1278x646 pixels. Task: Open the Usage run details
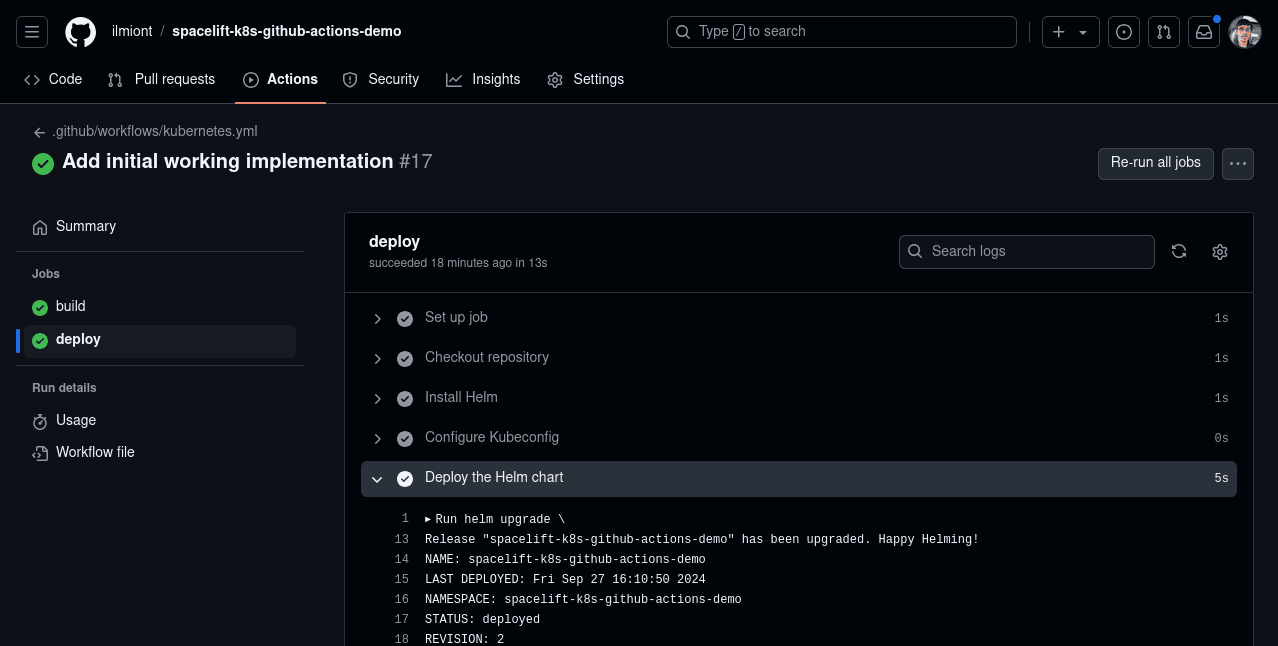tap(160, 421)
